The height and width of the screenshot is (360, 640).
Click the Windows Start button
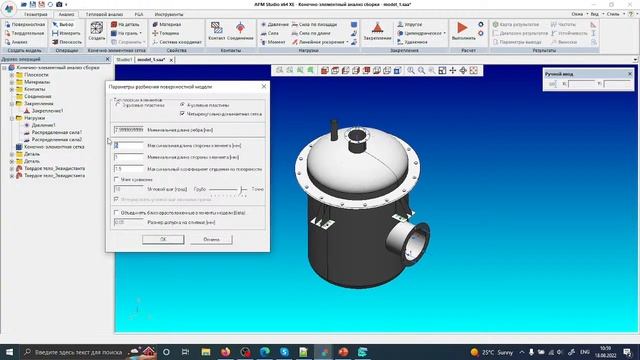tap(9, 352)
